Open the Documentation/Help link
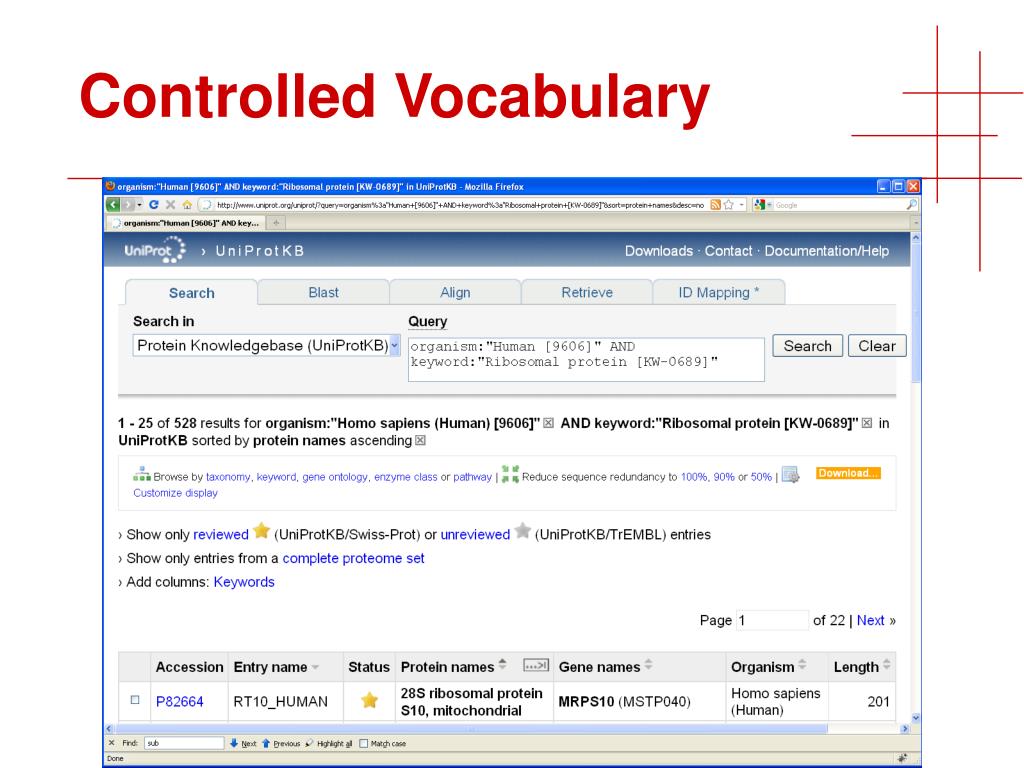The image size is (1024, 768). click(x=826, y=251)
